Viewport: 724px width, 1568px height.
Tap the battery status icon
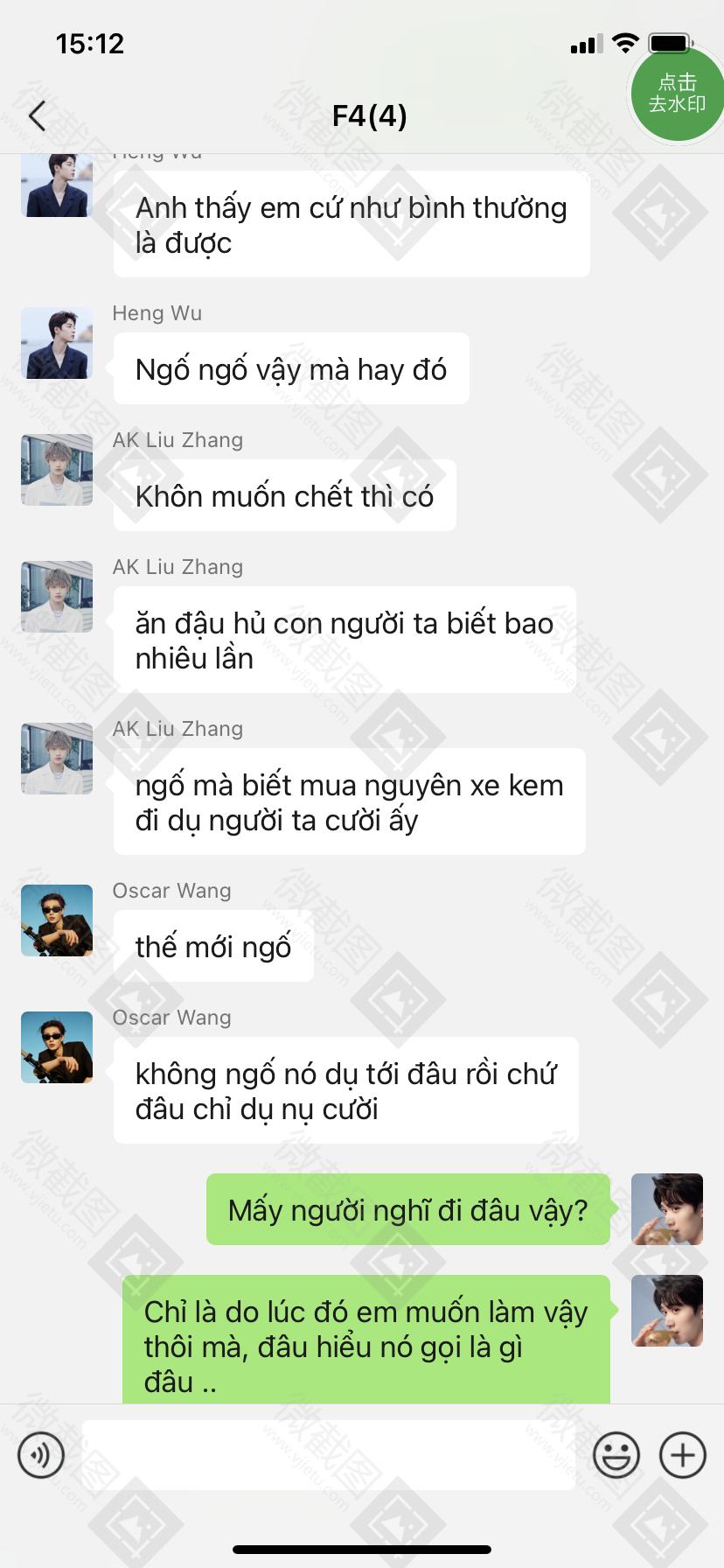click(672, 43)
